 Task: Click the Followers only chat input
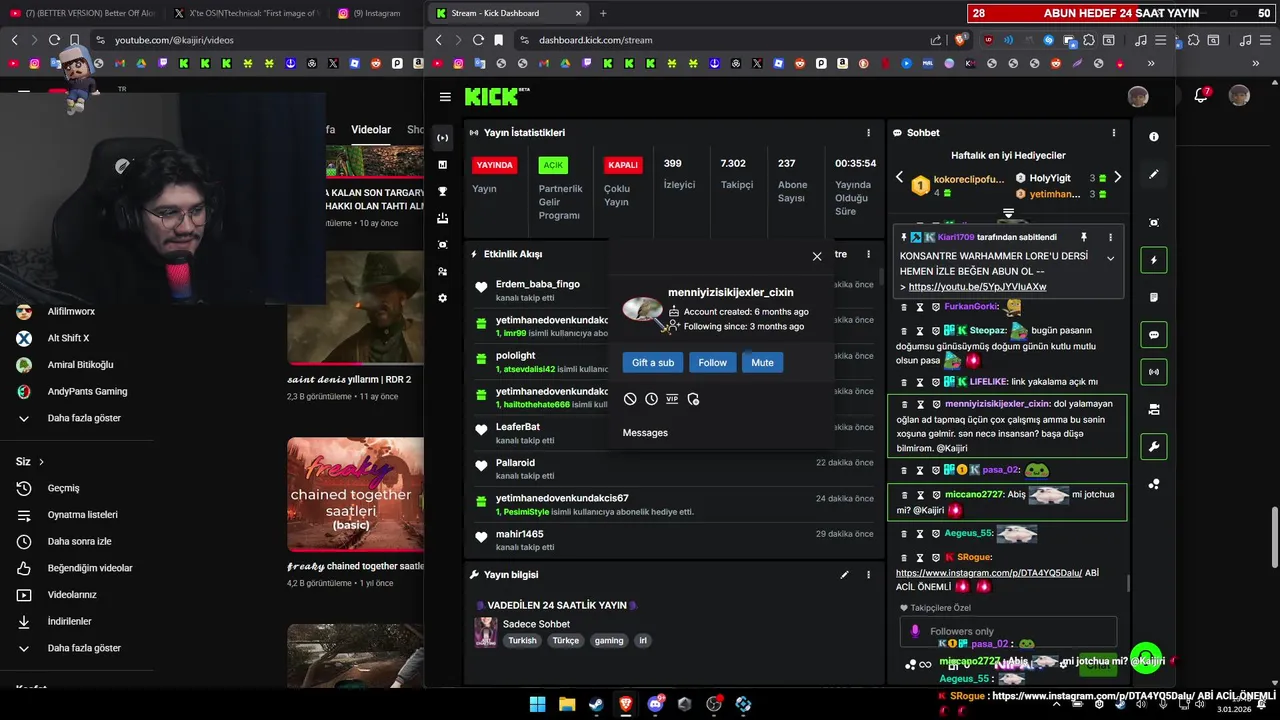(x=1008, y=631)
